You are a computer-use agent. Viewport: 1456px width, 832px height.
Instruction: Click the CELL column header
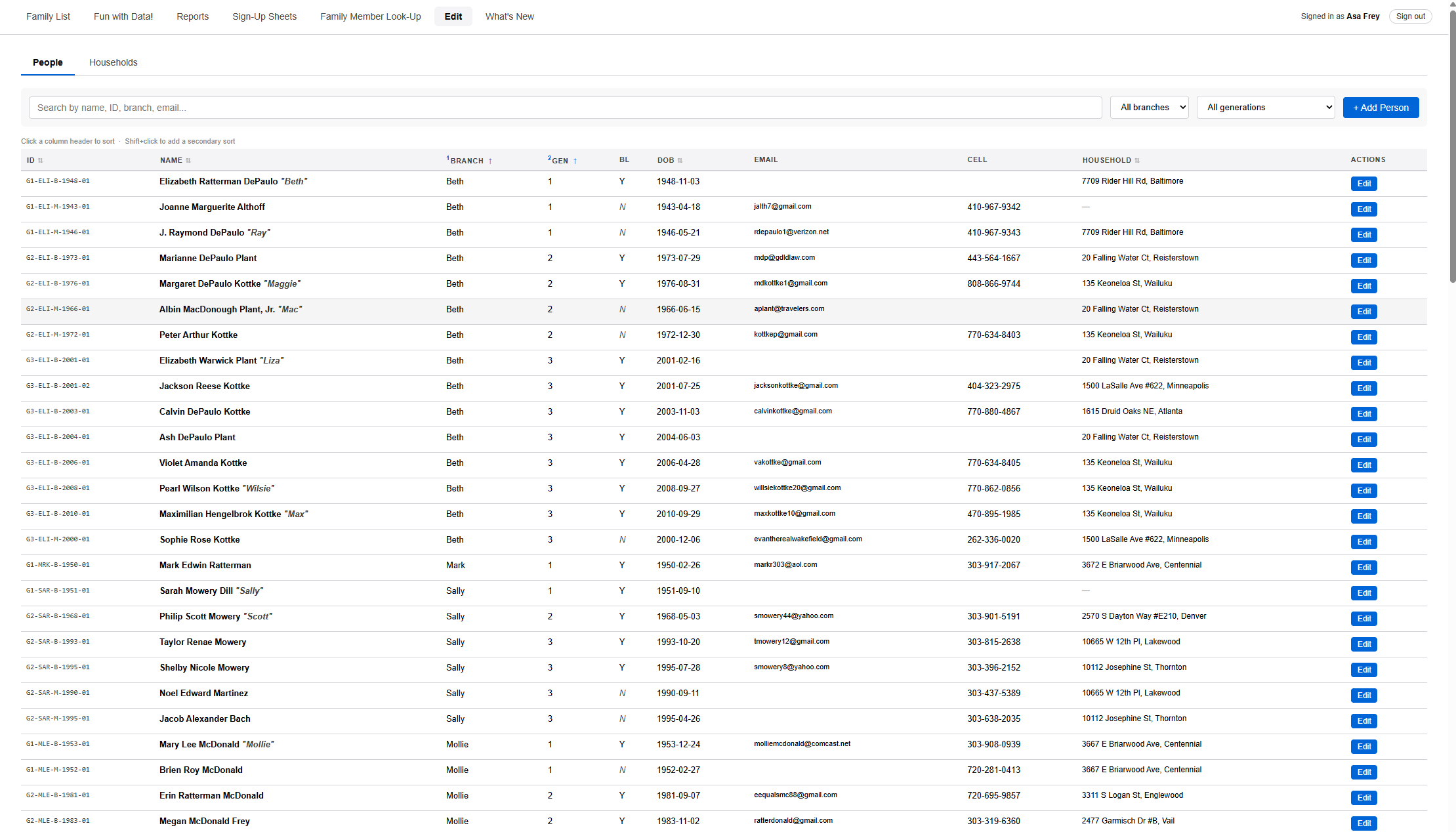[977, 159]
